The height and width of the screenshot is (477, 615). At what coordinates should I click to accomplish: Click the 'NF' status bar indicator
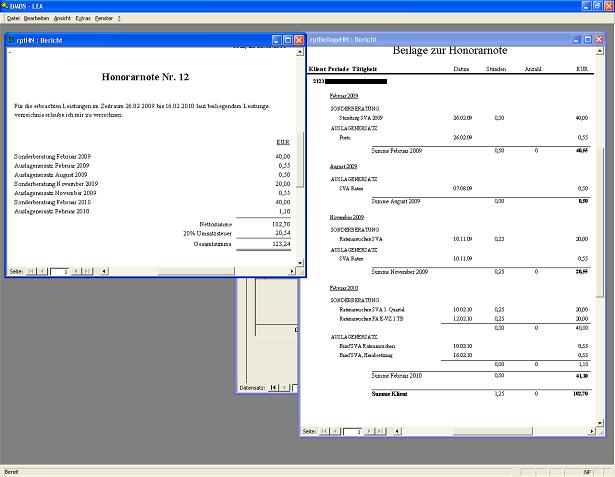coord(587,472)
